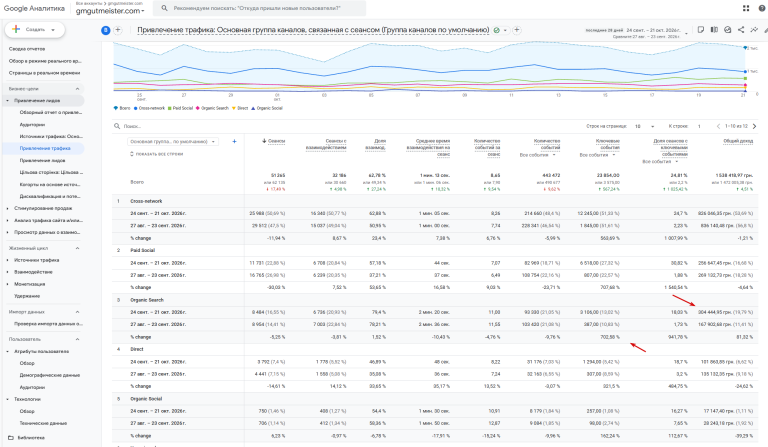Collapse the Бизнес-цели section
This screenshot has width=768, height=447.
tap(77, 89)
